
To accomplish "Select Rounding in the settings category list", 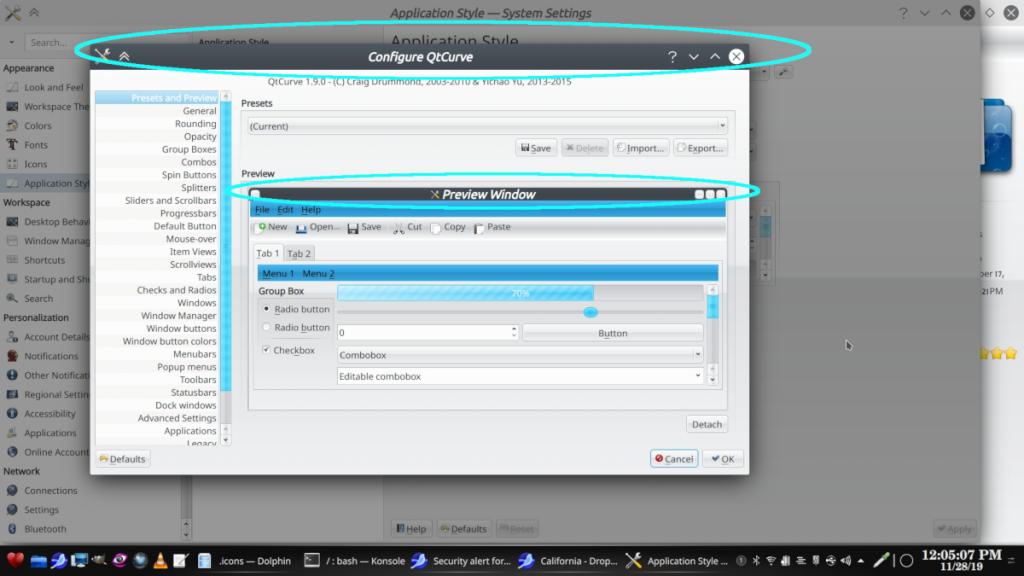I will pyautogui.click(x=195, y=124).
